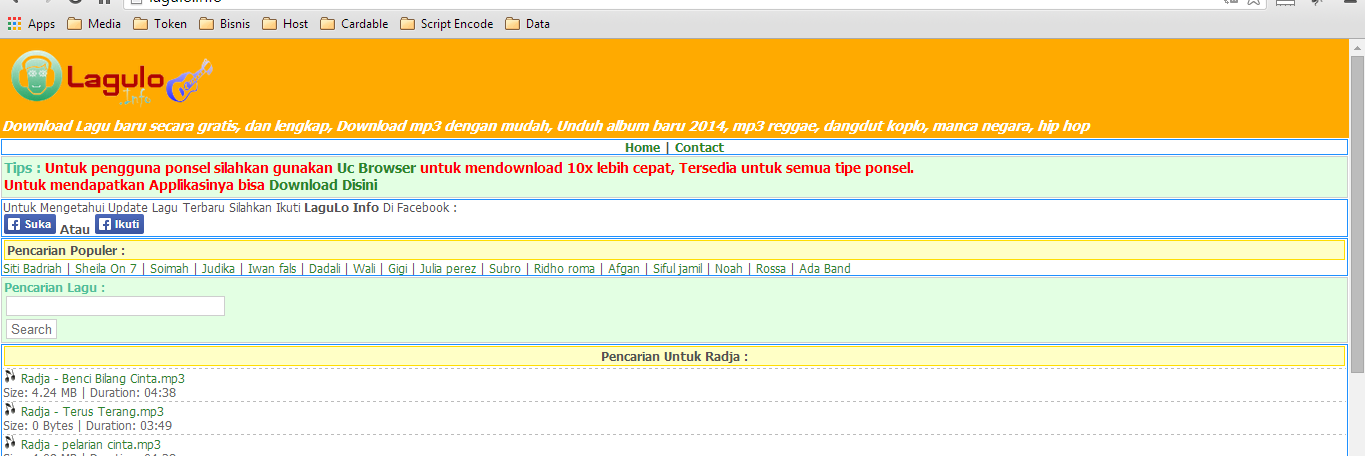Click the Download Disini link
The width and height of the screenshot is (1366, 456).
(x=323, y=185)
